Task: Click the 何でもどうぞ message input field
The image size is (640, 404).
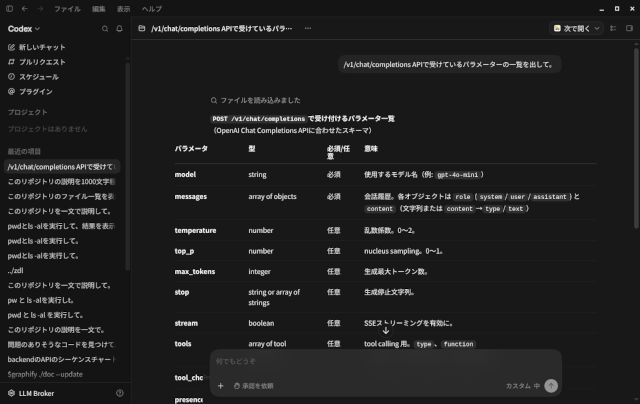Action: click(x=386, y=361)
